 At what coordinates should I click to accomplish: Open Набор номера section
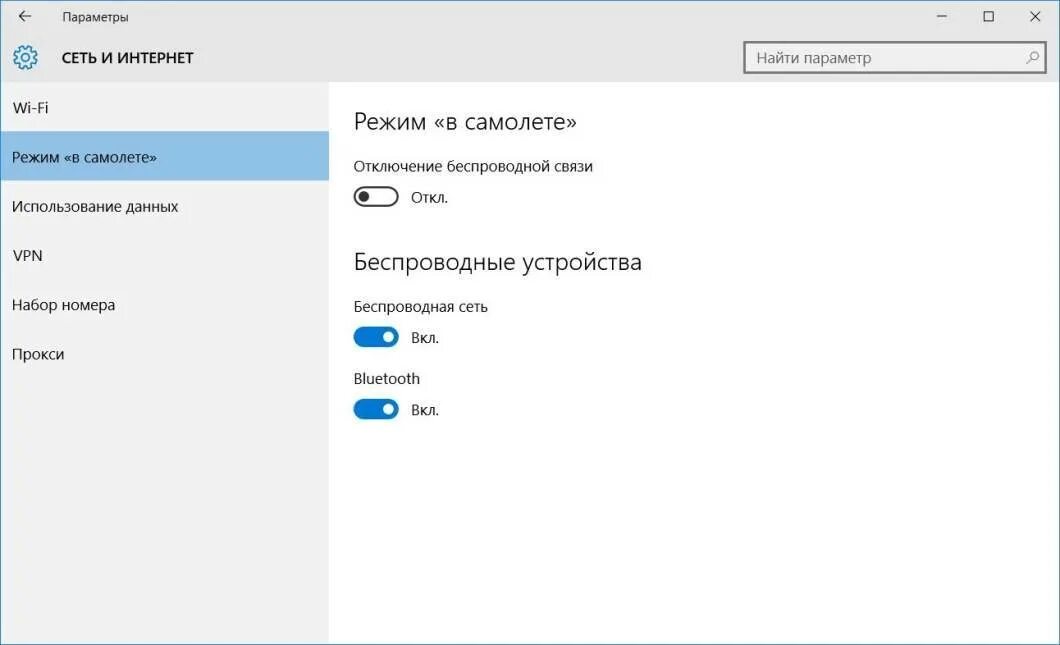[164, 305]
